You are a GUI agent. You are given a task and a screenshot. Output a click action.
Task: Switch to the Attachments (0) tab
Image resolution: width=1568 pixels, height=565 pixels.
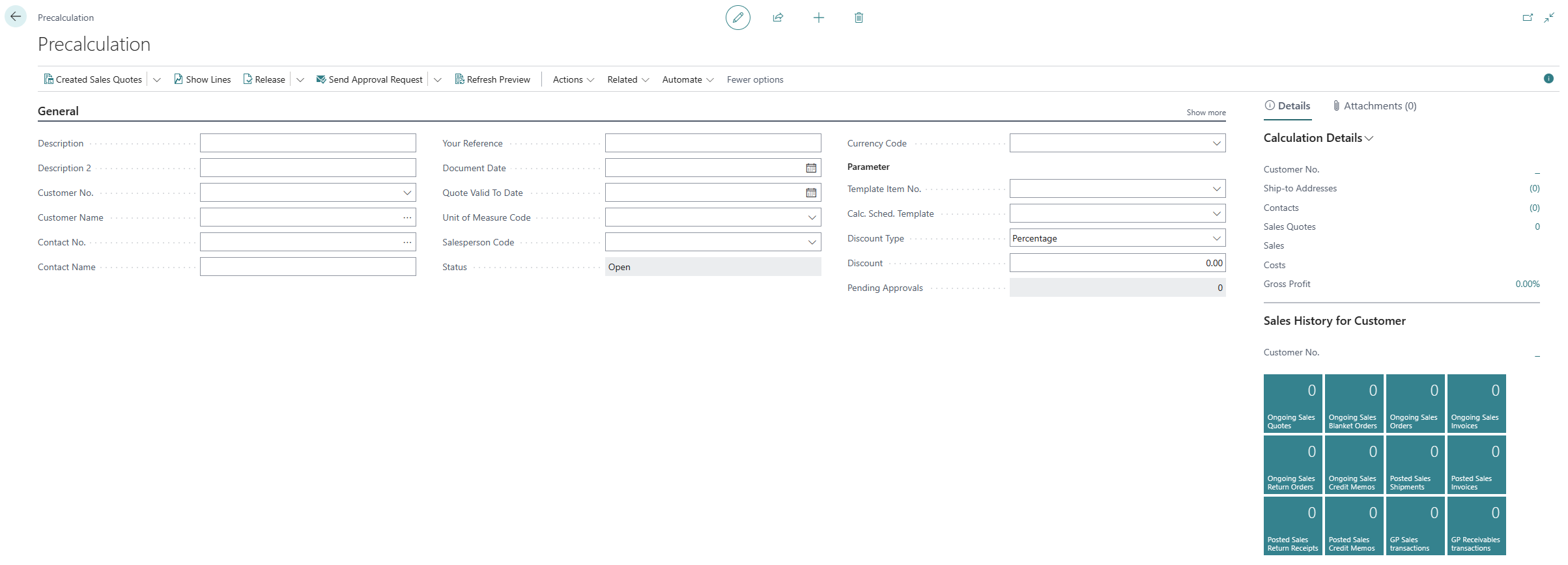coord(1375,106)
